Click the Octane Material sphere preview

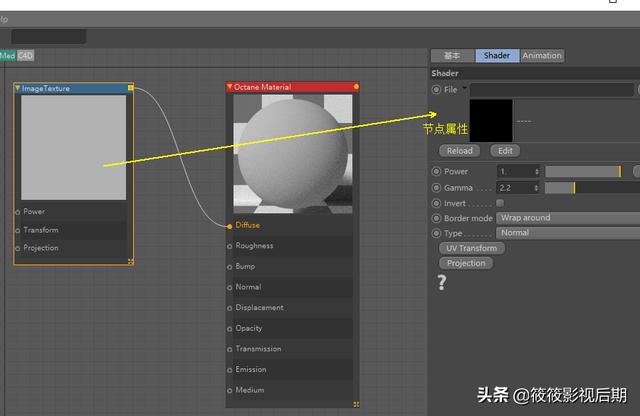coord(293,153)
